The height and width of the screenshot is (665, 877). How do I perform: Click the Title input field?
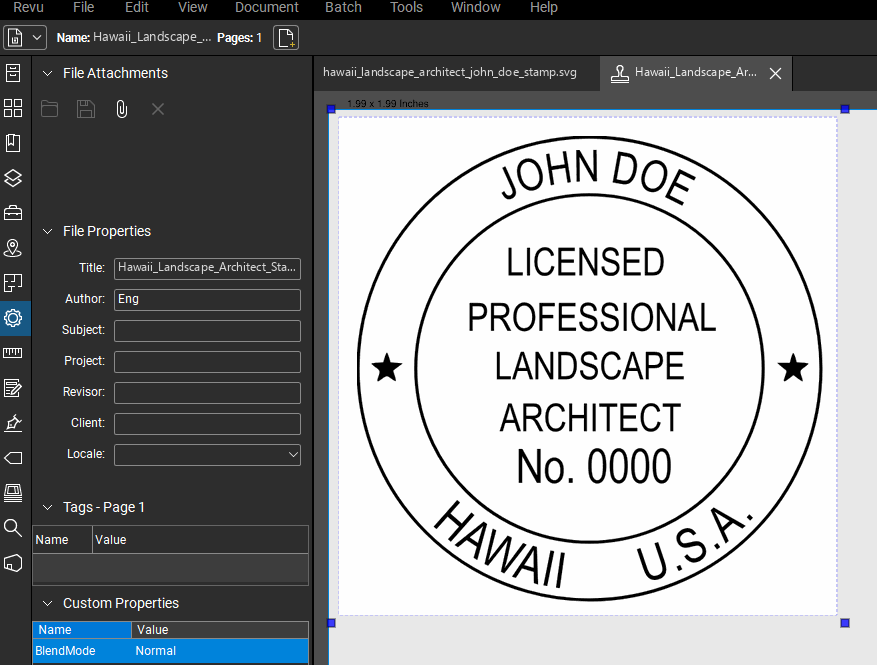click(208, 268)
